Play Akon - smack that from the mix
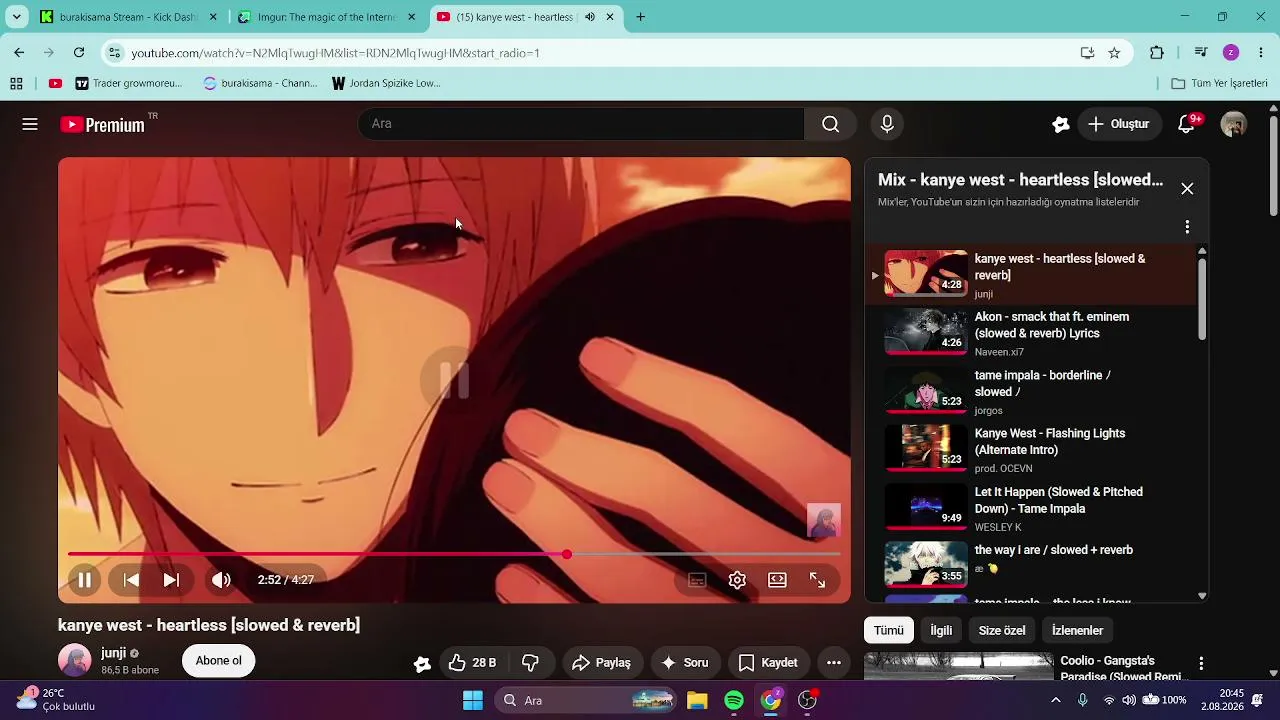This screenshot has width=1280, height=720. pos(1032,333)
